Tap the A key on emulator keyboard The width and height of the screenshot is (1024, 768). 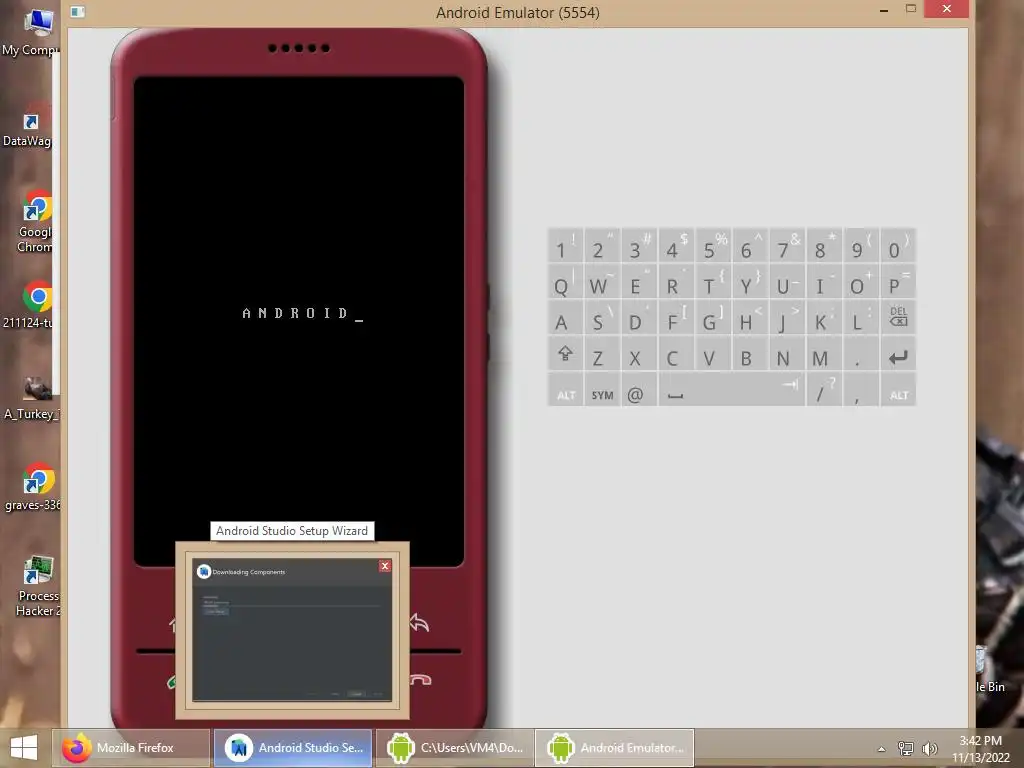565,318
